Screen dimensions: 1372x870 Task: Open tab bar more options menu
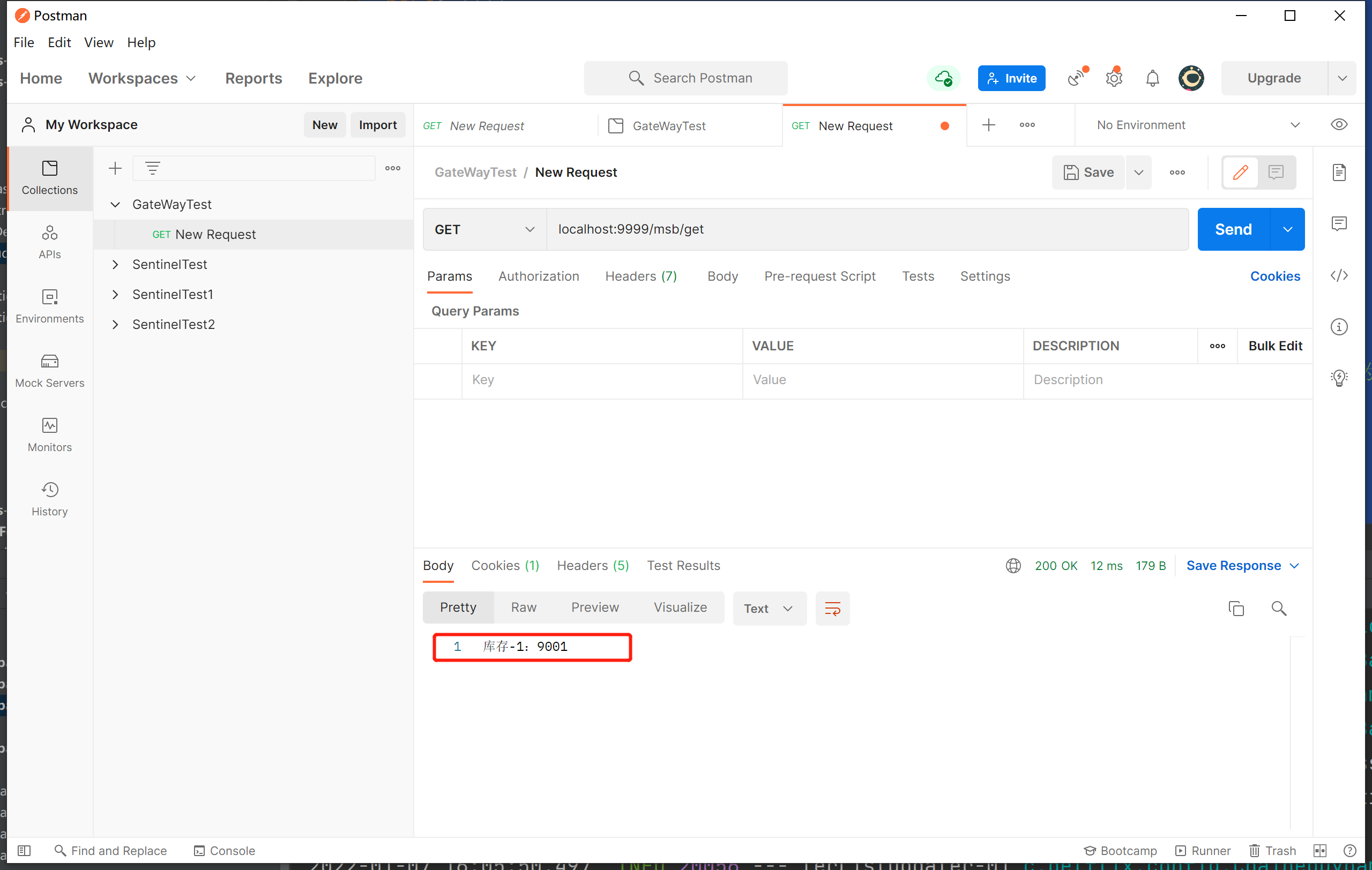point(1027,125)
